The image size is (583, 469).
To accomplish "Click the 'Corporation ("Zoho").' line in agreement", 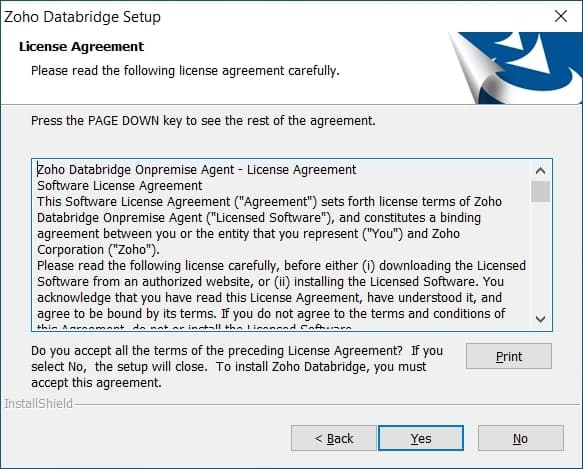I will (x=98, y=250).
